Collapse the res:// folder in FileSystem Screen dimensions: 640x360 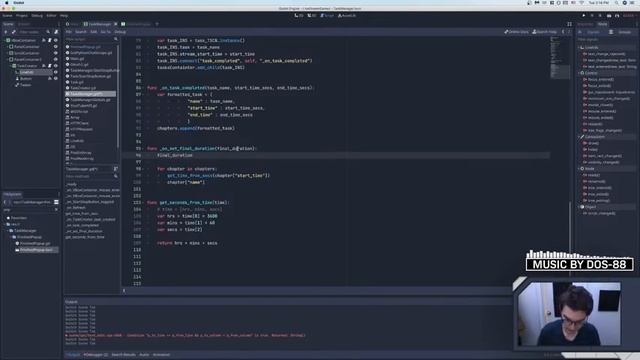tap(5, 224)
